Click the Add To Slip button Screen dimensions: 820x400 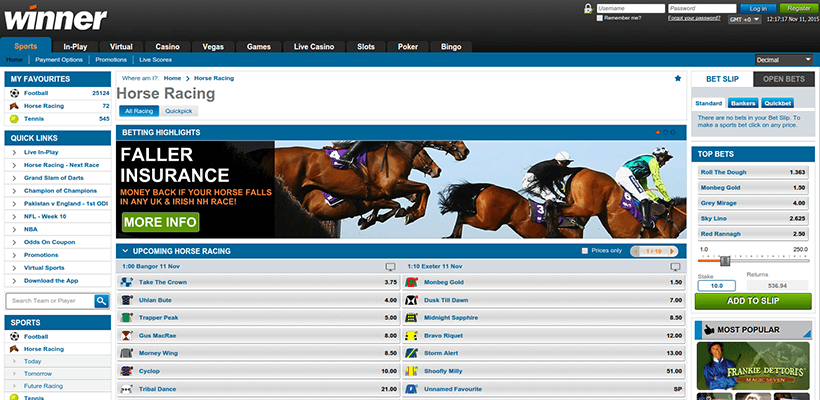(753, 301)
